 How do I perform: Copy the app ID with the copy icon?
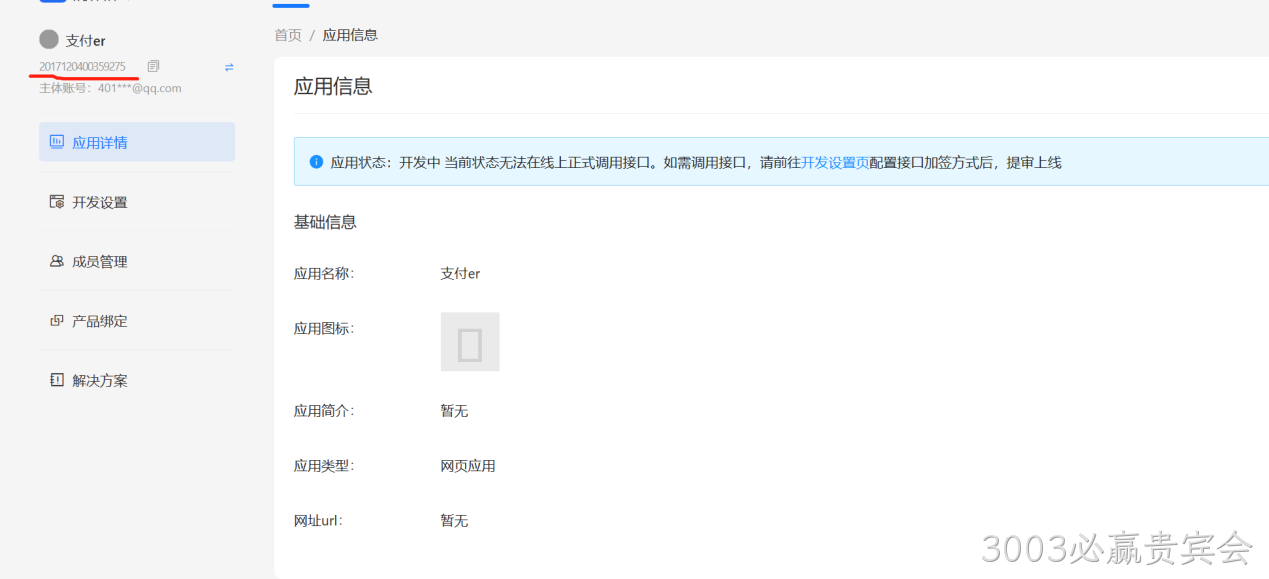tap(153, 66)
